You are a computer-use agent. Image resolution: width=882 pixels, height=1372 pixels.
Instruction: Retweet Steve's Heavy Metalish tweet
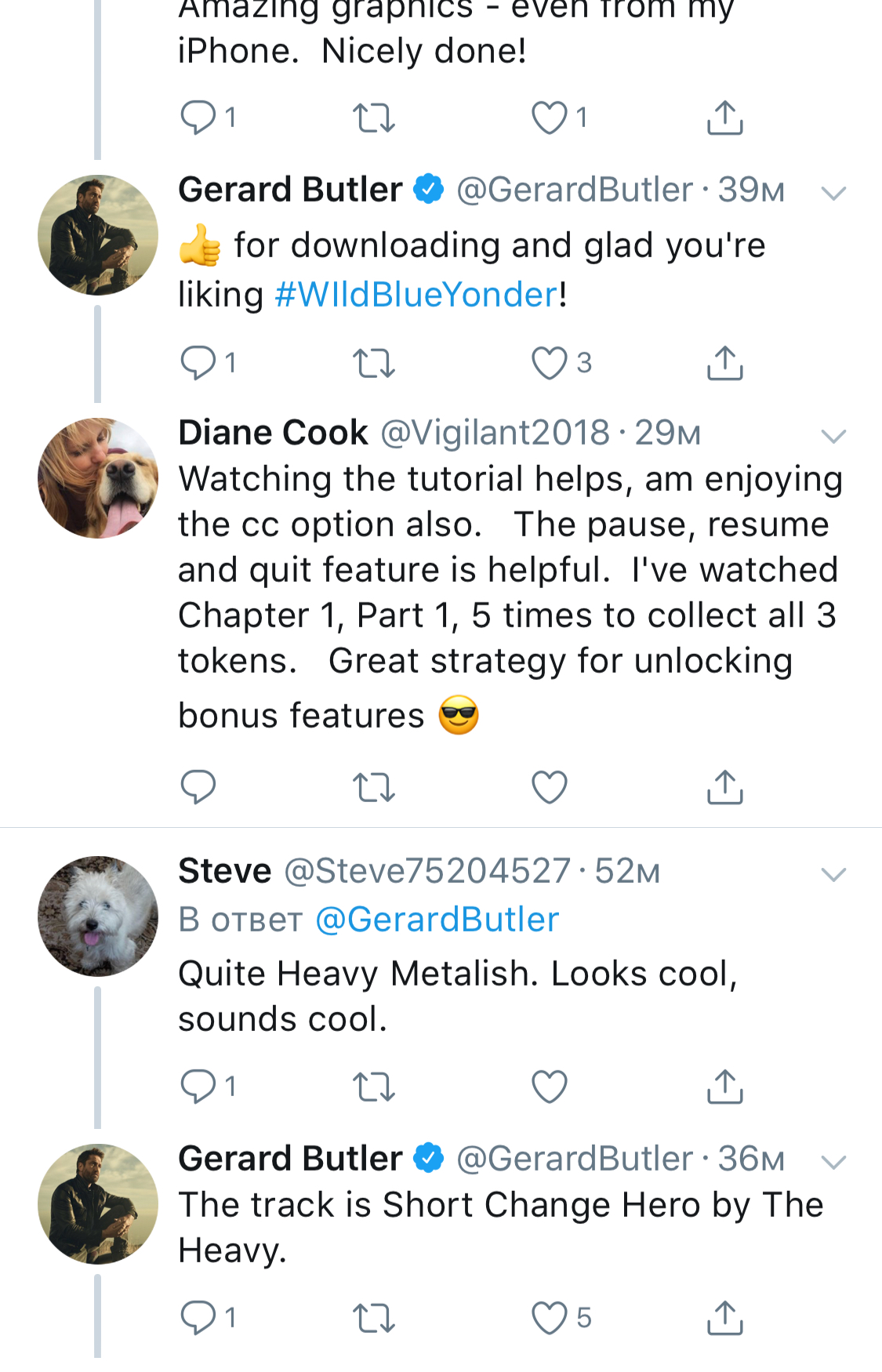point(373,1087)
